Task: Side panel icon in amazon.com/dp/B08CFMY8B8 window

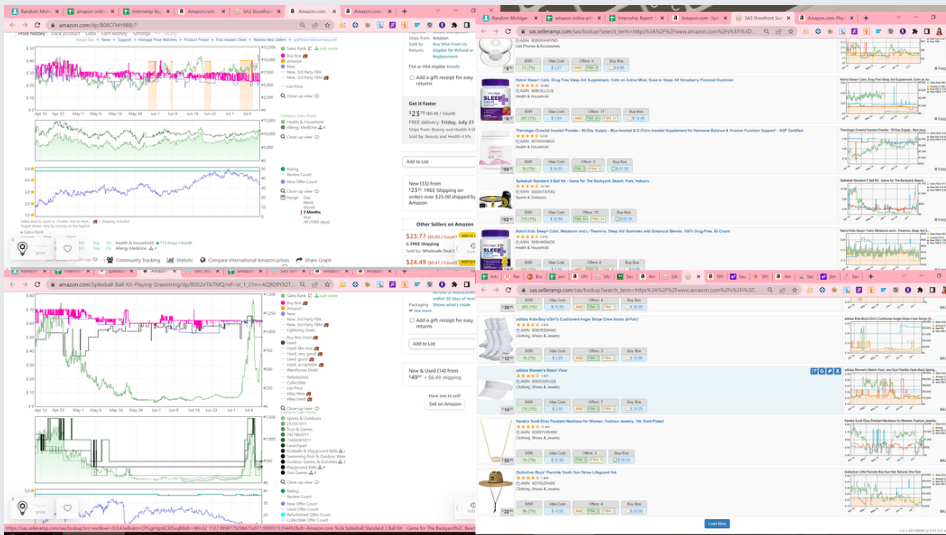Action: coord(466,25)
